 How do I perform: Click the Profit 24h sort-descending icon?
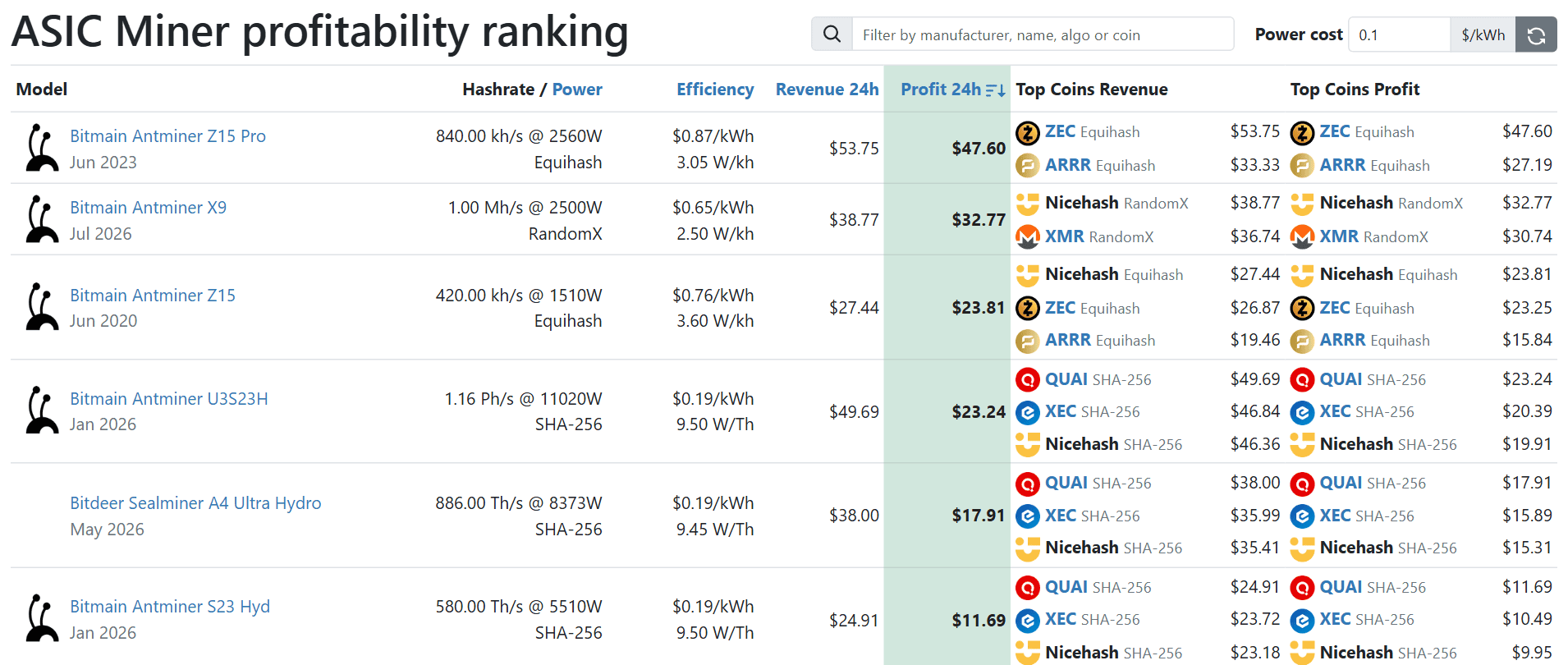(995, 90)
